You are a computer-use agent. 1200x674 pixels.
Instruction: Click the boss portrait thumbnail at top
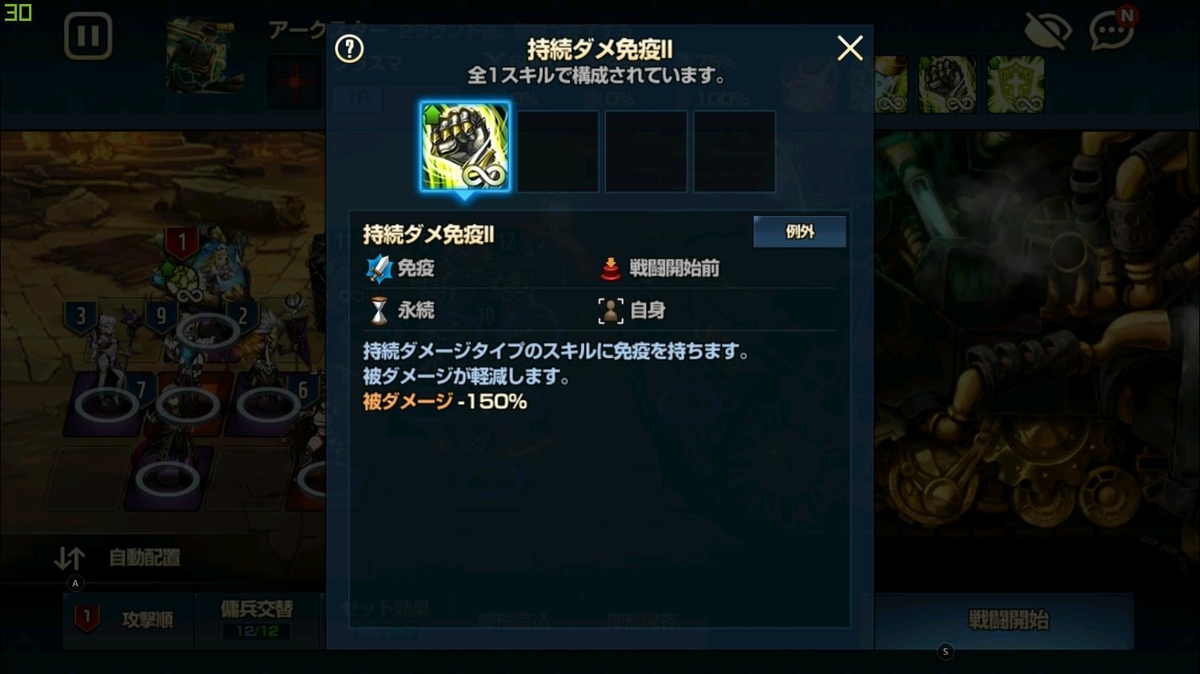click(200, 57)
